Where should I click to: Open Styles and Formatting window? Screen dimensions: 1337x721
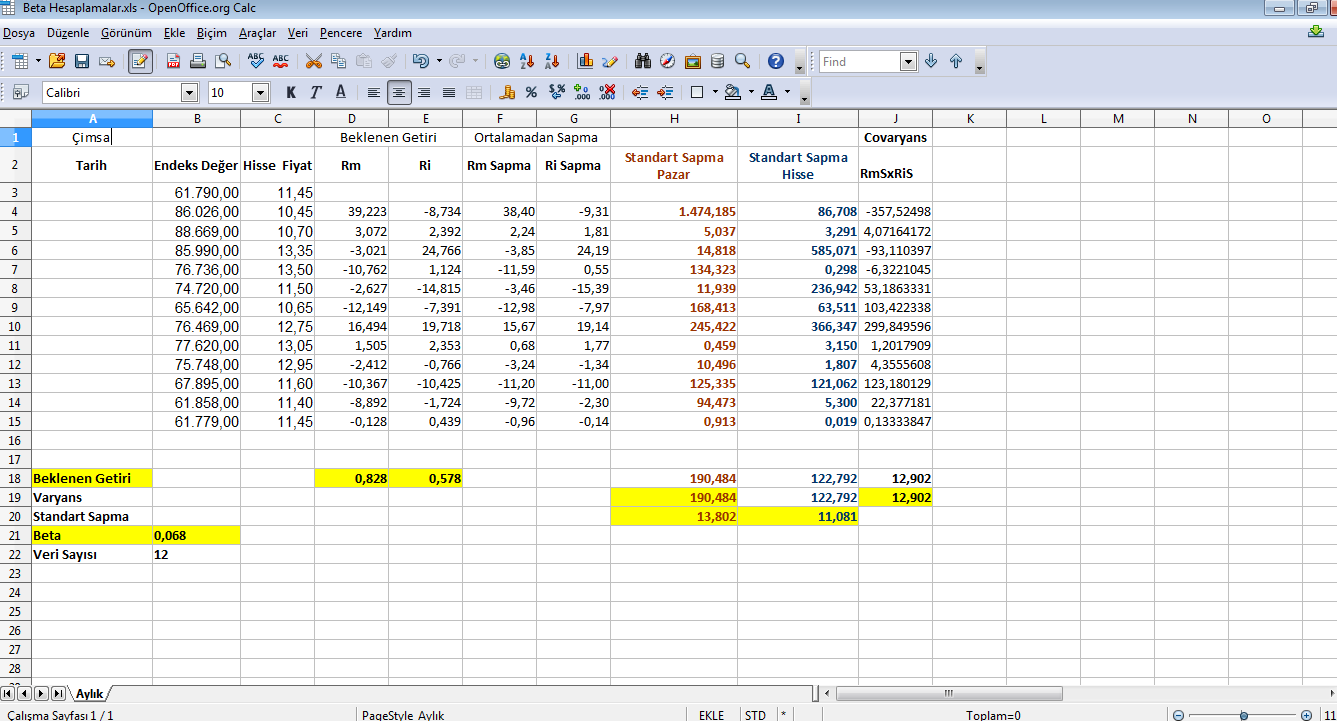21,92
